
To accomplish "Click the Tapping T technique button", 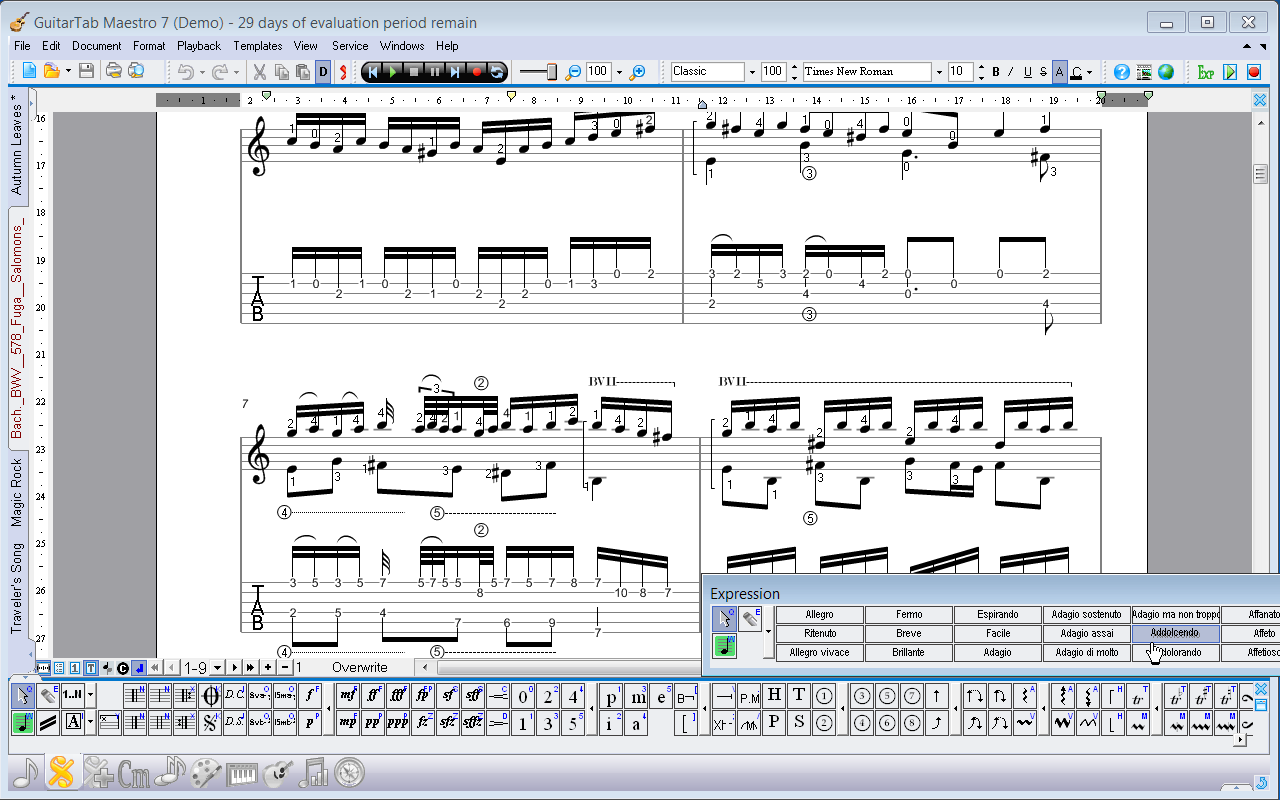I will coord(798,695).
